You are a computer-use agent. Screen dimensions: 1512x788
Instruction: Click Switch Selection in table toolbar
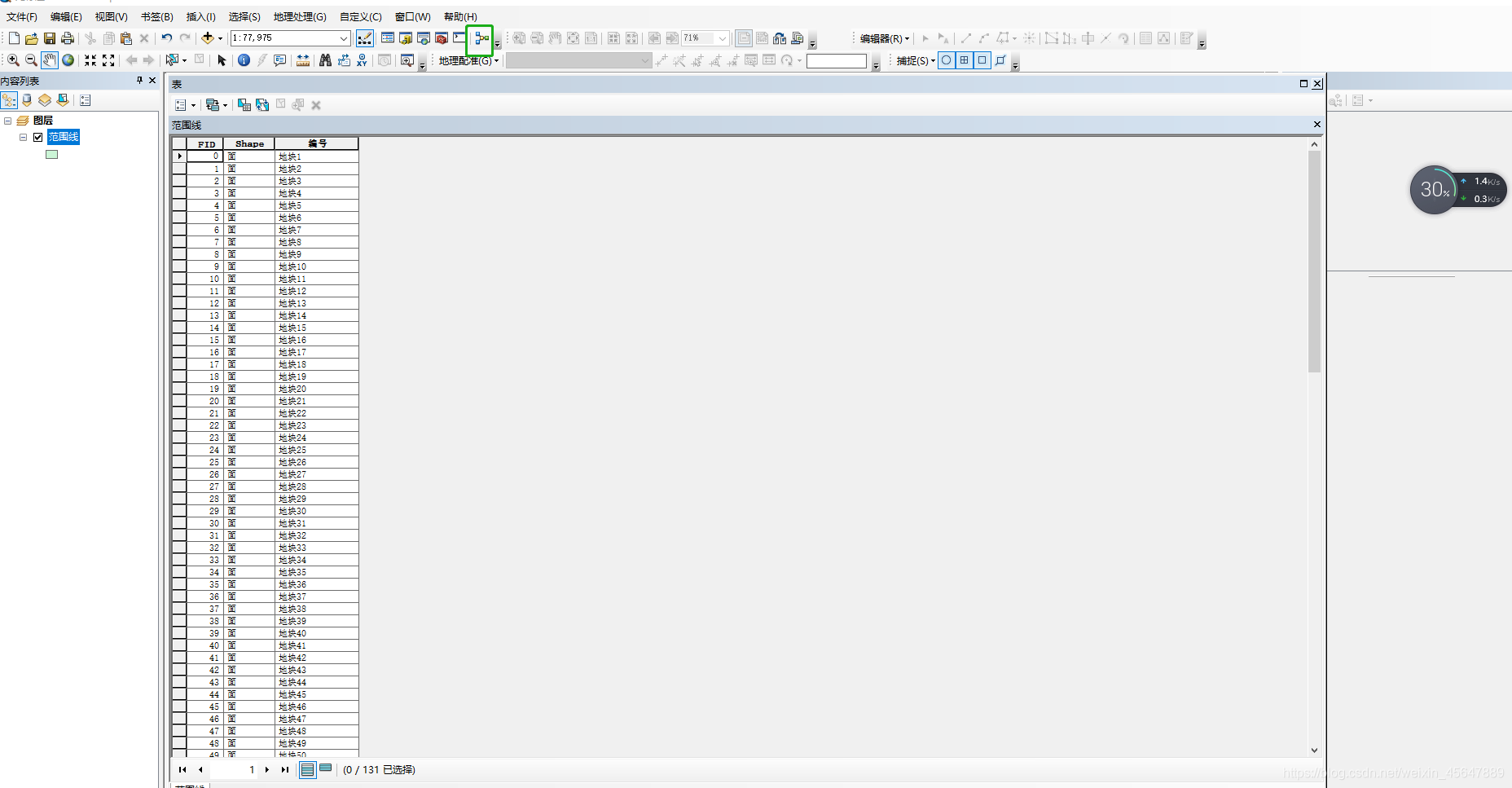pyautogui.click(x=262, y=105)
